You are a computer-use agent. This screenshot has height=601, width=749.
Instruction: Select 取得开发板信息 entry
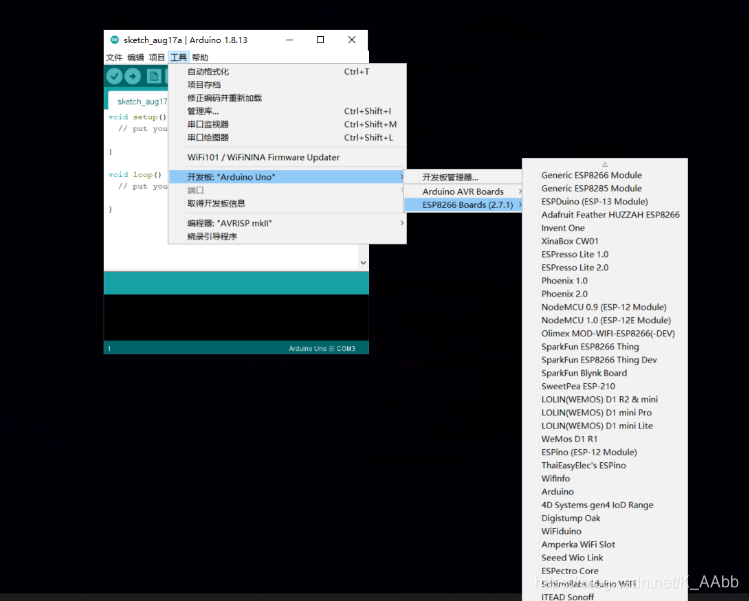point(287,204)
